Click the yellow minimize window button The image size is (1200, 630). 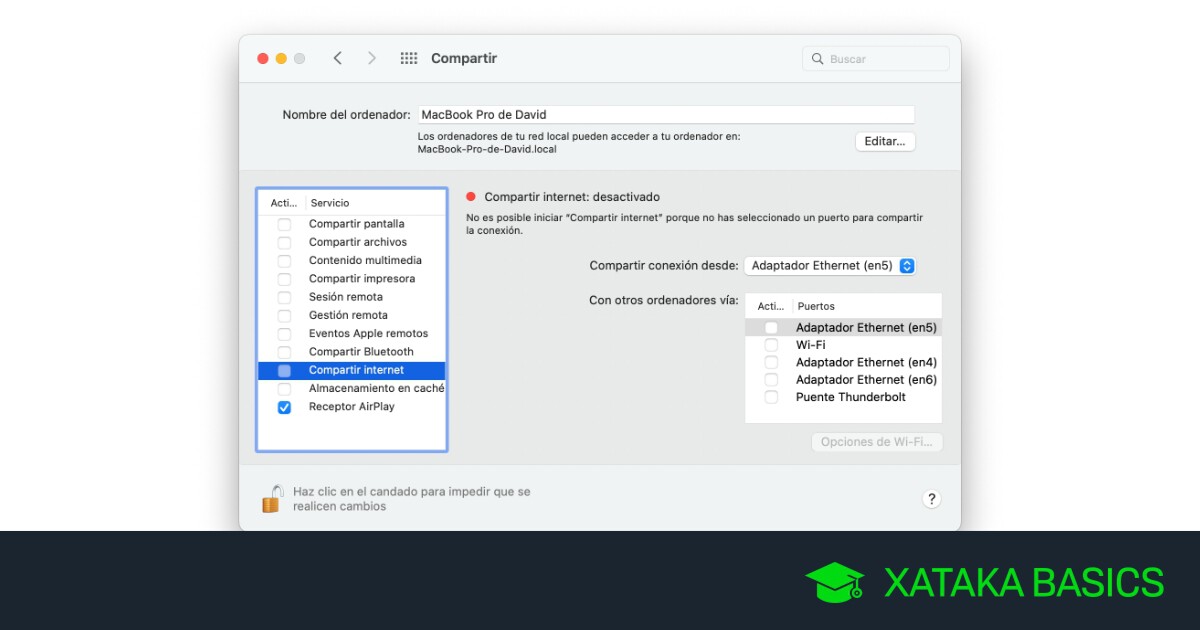click(281, 58)
